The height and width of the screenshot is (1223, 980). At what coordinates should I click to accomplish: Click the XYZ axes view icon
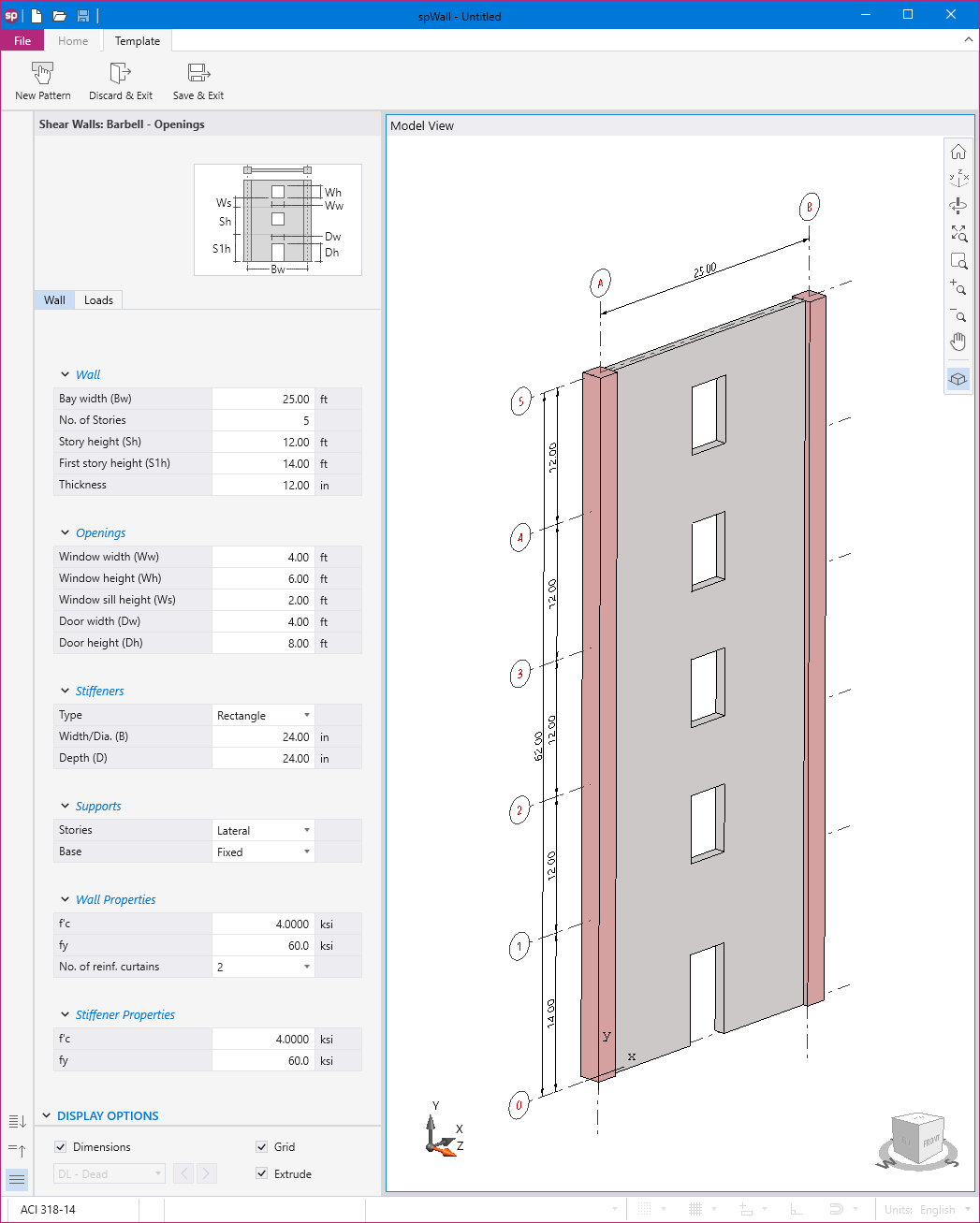pyautogui.click(x=958, y=178)
